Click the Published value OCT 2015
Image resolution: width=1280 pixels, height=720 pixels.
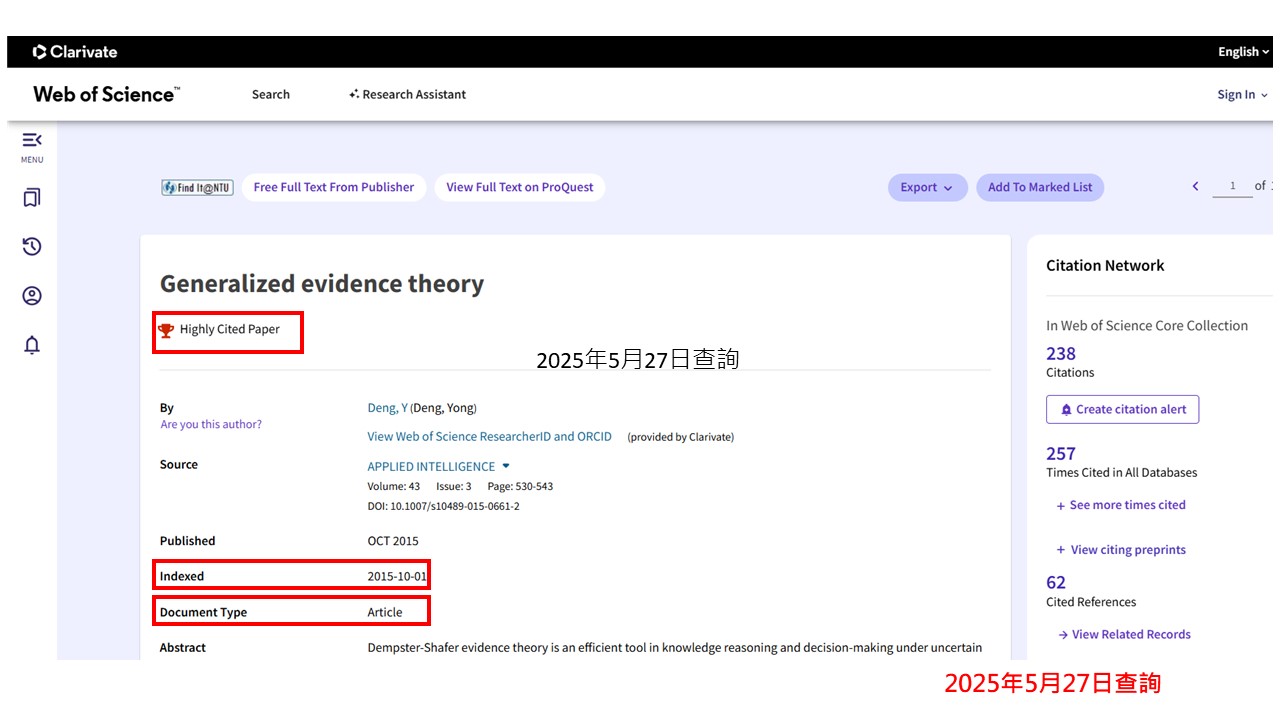[x=393, y=541]
